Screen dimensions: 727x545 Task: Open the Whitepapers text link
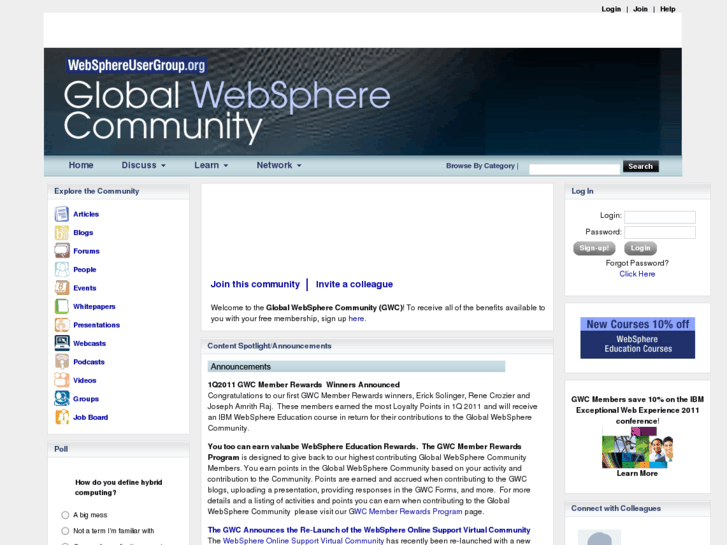(94, 307)
